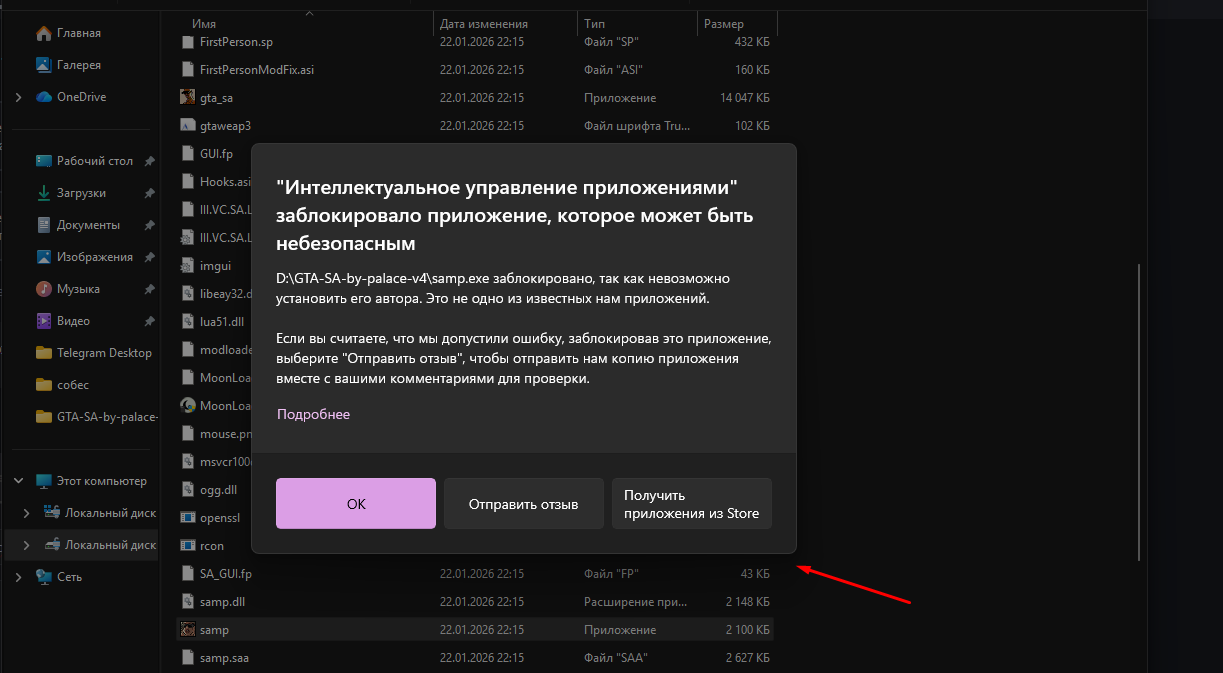The image size is (1223, 673).
Task: Click Get apps from Store button
Action: pyautogui.click(x=691, y=504)
